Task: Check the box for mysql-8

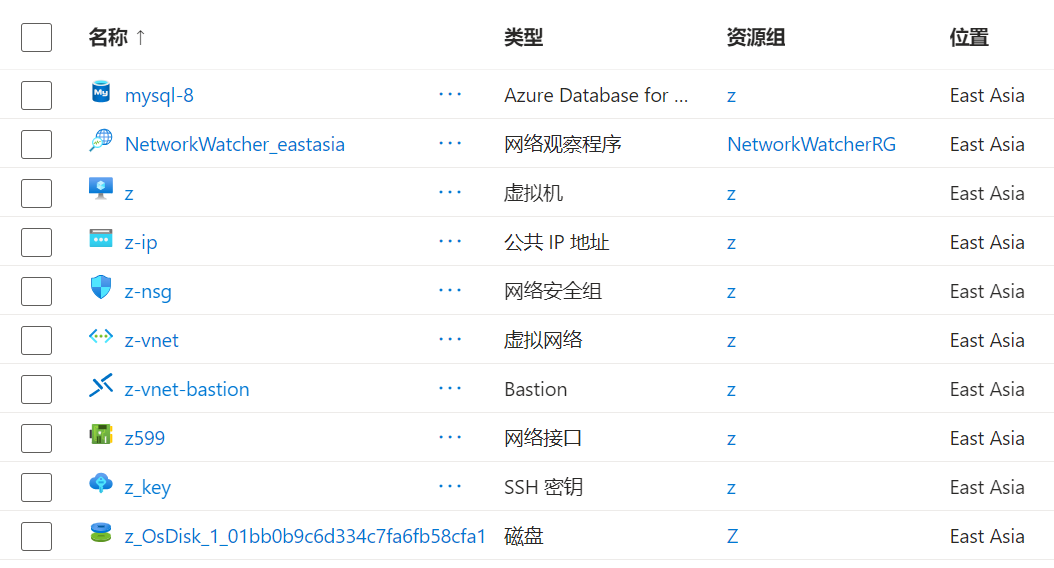Action: (36, 95)
